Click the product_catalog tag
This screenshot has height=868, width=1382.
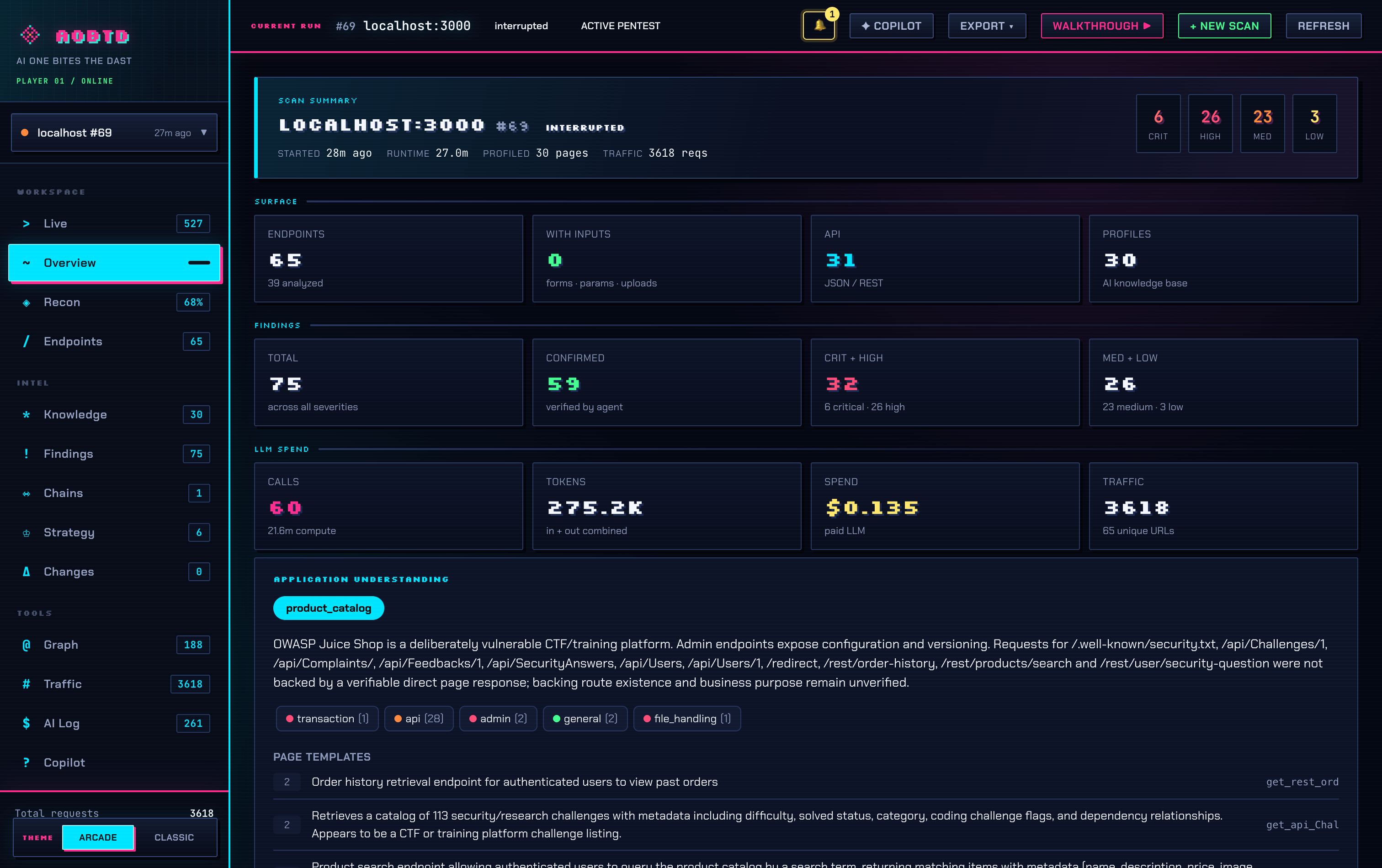[x=328, y=608]
